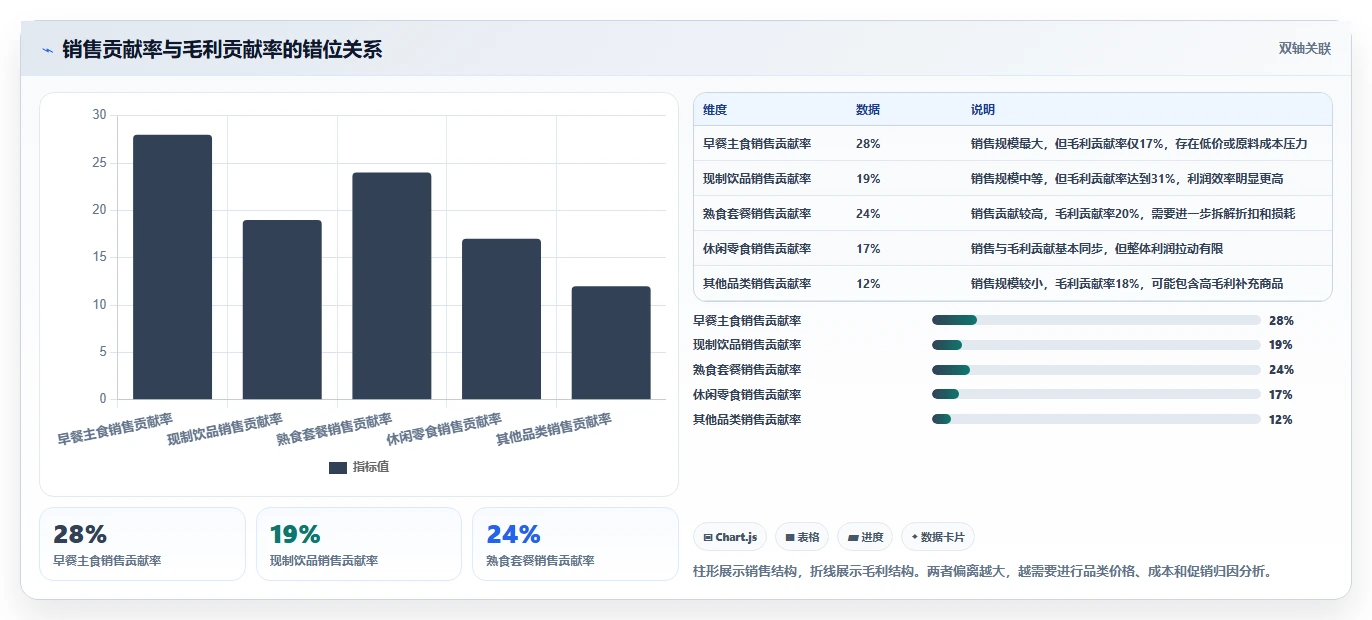This screenshot has height=620, width=1372.
Task: Click the 17% value in table
Action: tap(868, 249)
